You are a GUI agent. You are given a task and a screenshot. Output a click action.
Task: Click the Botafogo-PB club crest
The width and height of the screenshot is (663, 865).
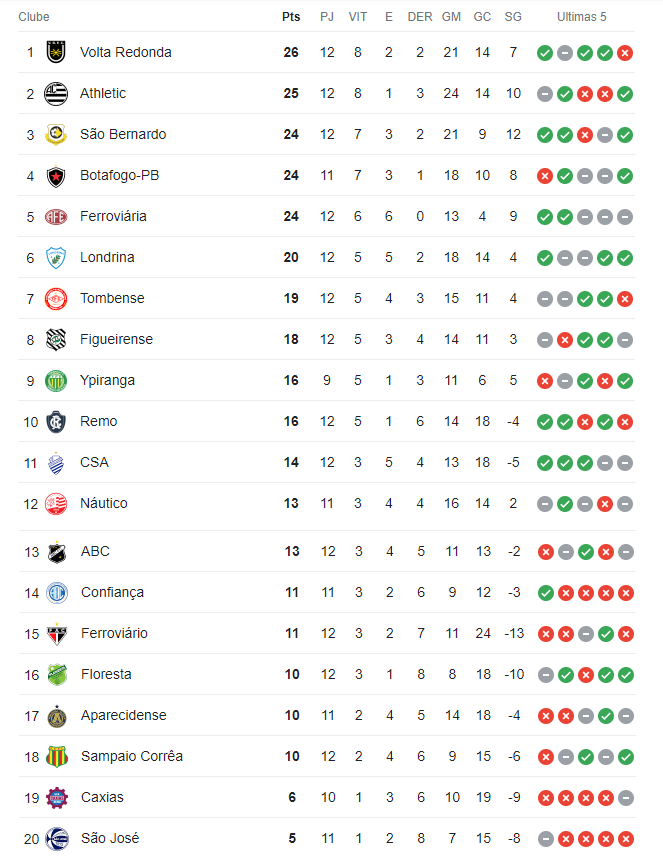56,175
